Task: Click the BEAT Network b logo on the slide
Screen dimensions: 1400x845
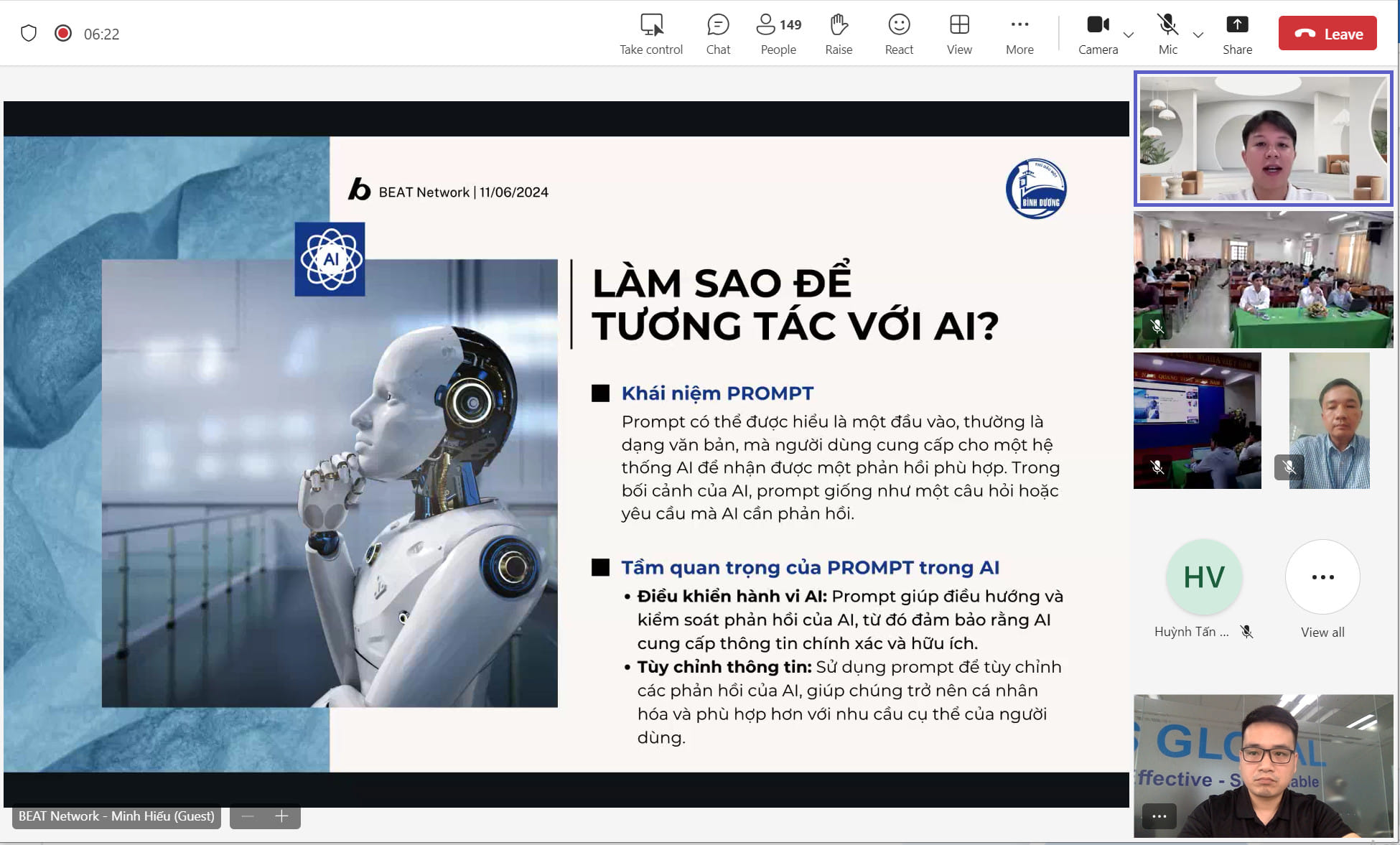Action: [x=359, y=190]
